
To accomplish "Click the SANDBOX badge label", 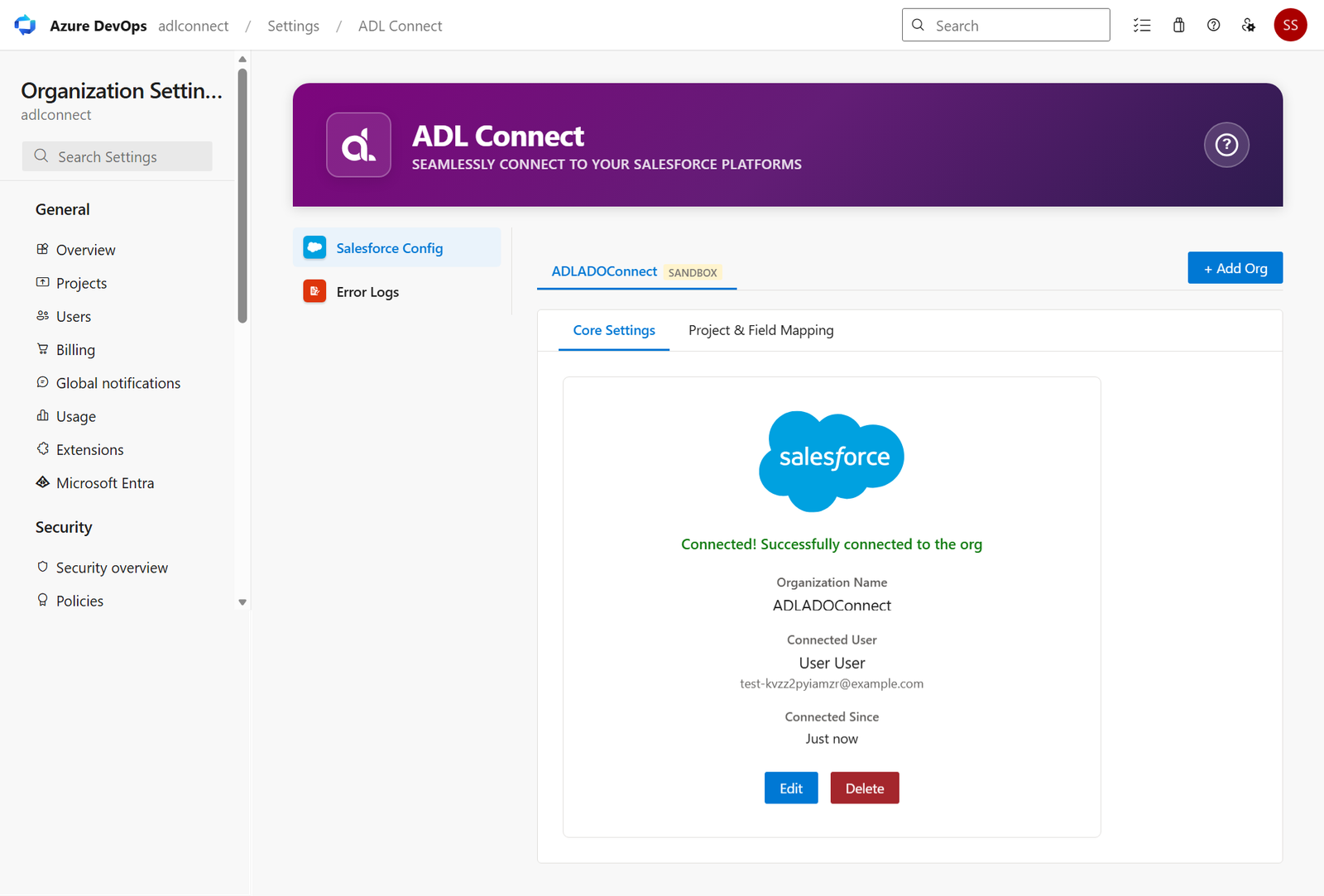I will tap(693, 272).
